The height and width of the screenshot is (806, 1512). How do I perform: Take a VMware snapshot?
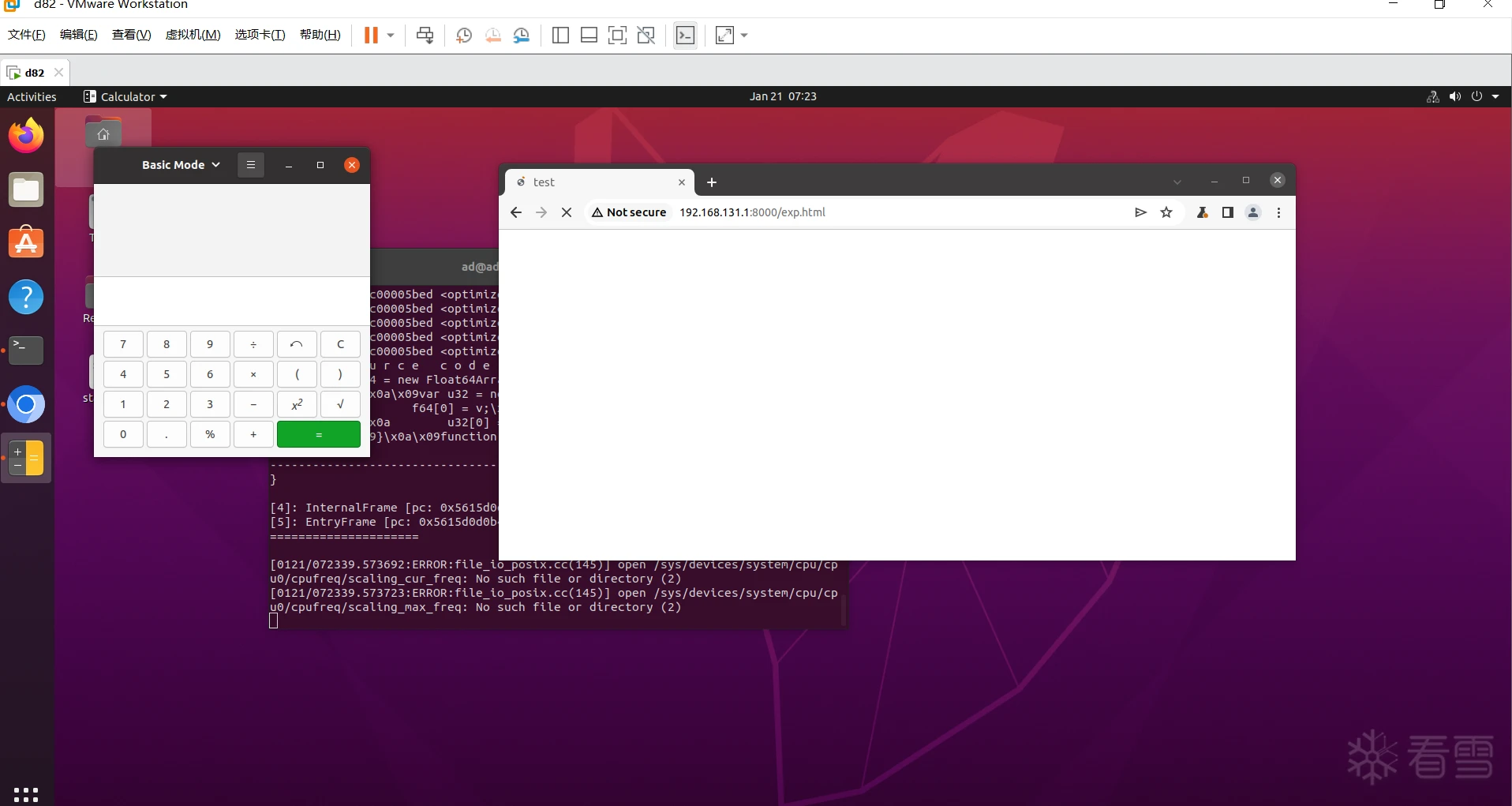point(464,35)
